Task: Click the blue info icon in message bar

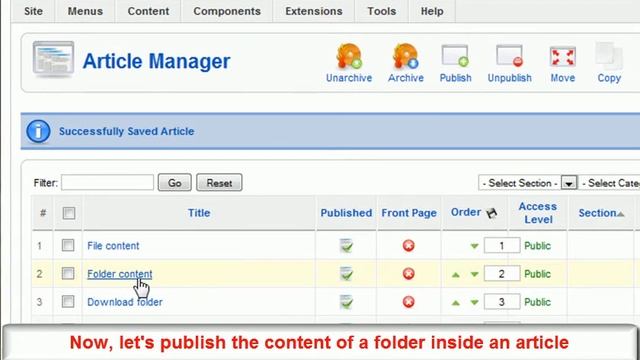Action: (38, 131)
